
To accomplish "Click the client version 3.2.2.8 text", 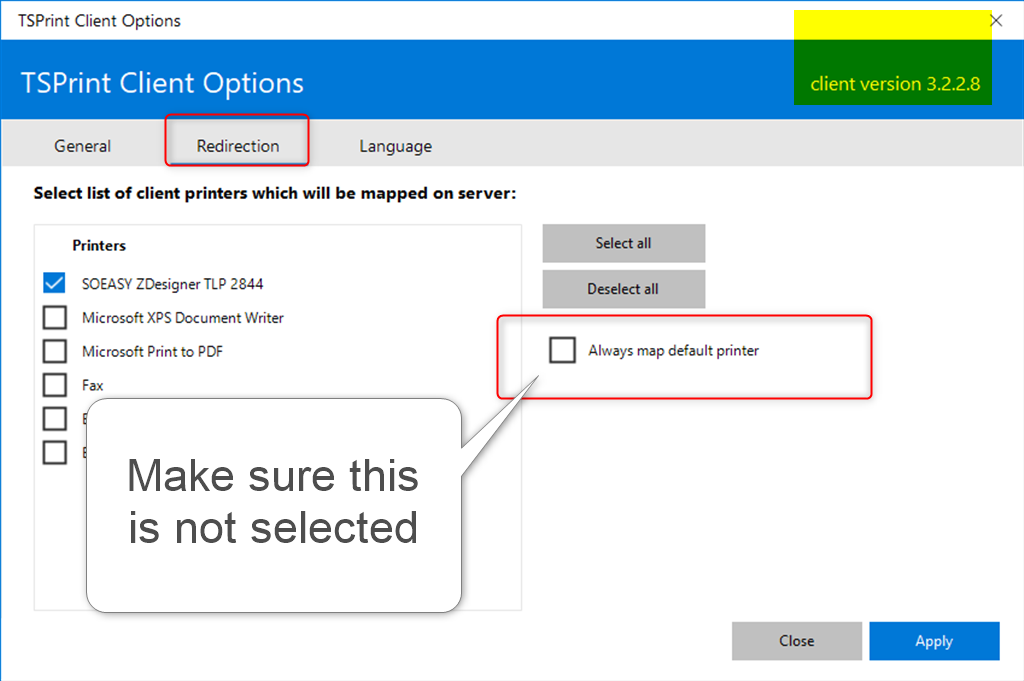I will point(895,84).
